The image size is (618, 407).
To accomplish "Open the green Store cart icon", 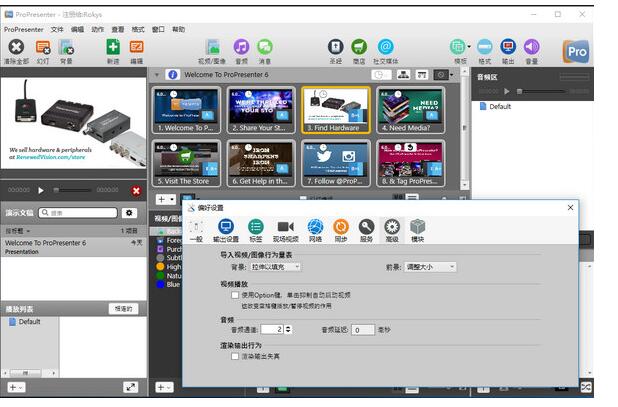I will [359, 47].
